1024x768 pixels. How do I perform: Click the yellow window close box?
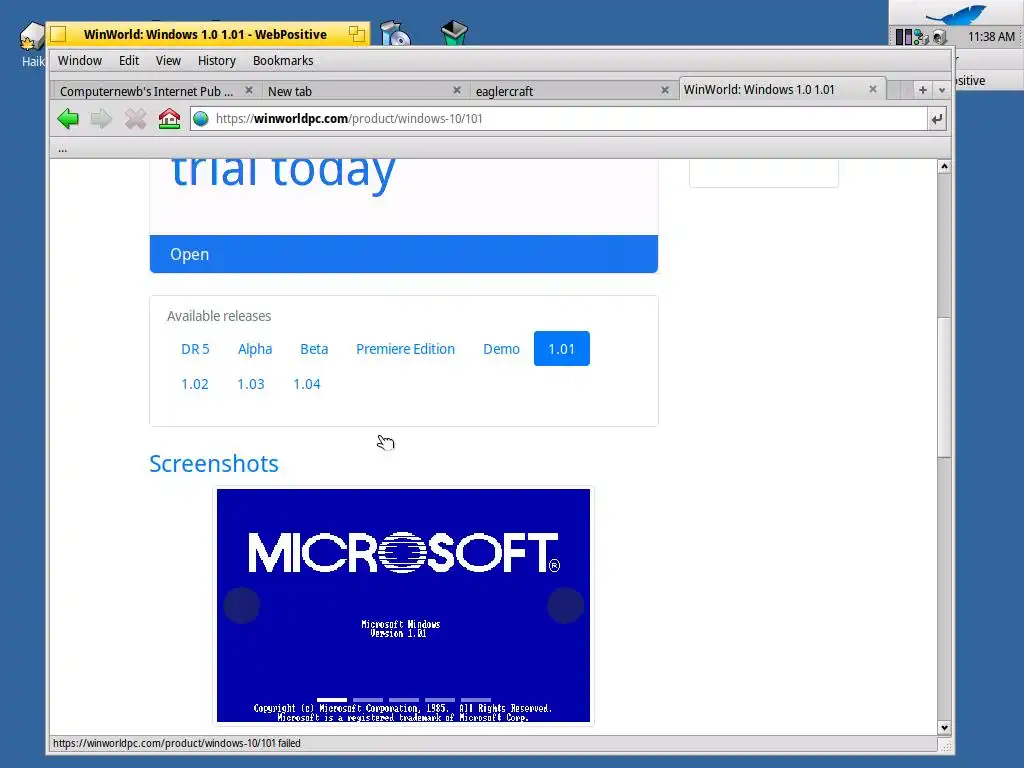(59, 34)
